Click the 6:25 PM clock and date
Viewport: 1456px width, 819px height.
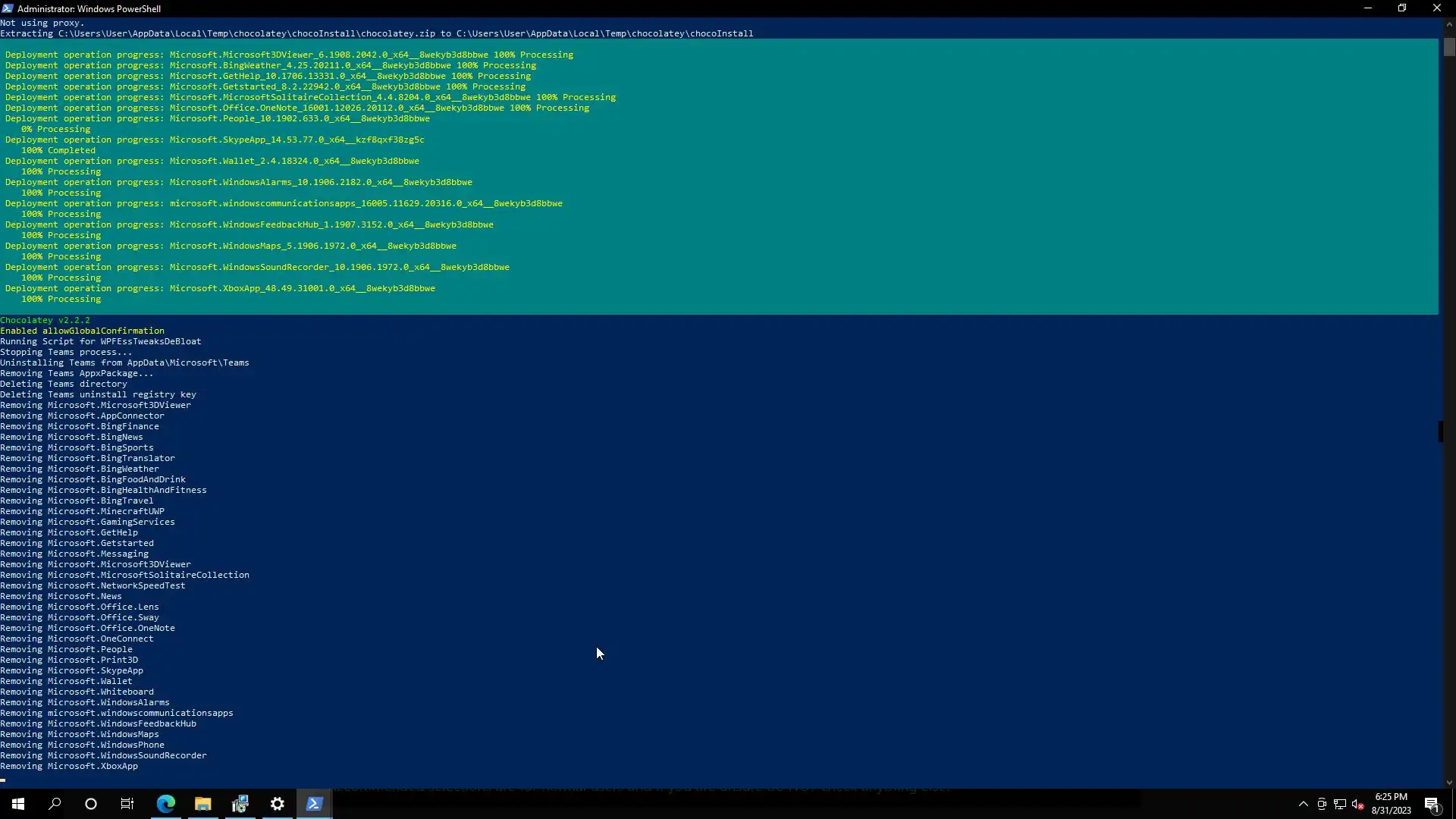click(x=1391, y=804)
